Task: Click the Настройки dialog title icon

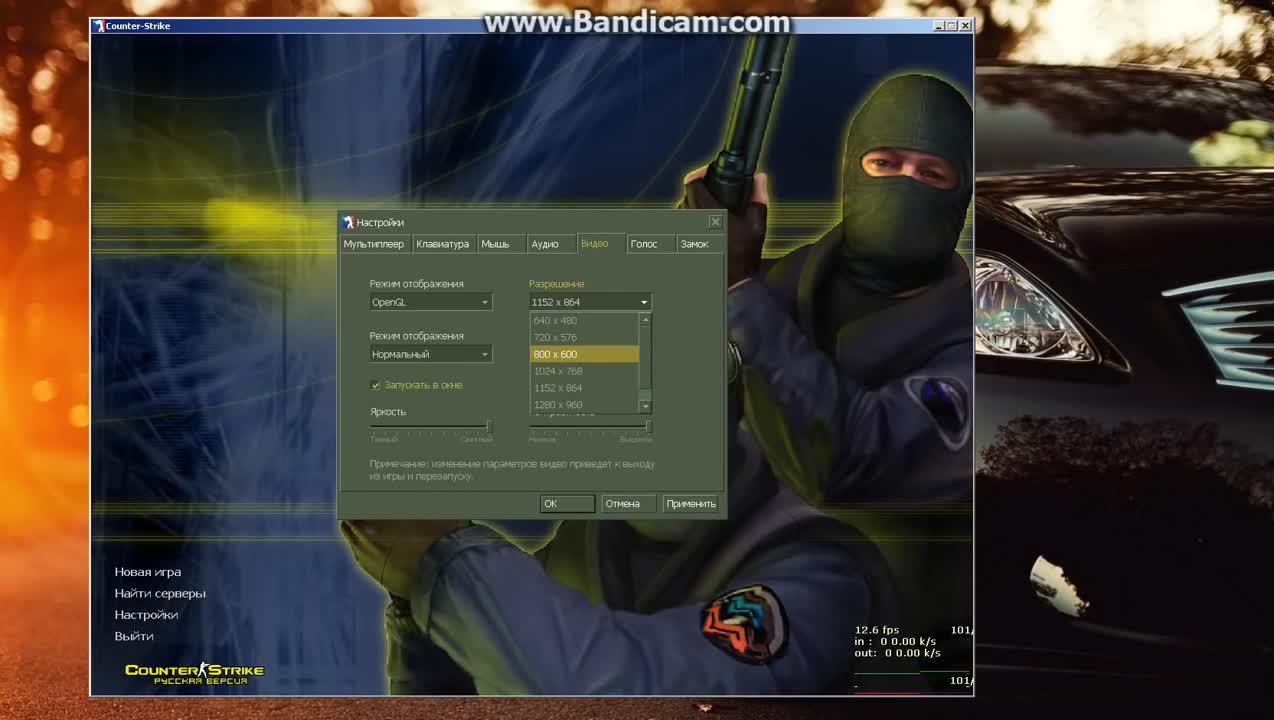Action: pos(348,222)
